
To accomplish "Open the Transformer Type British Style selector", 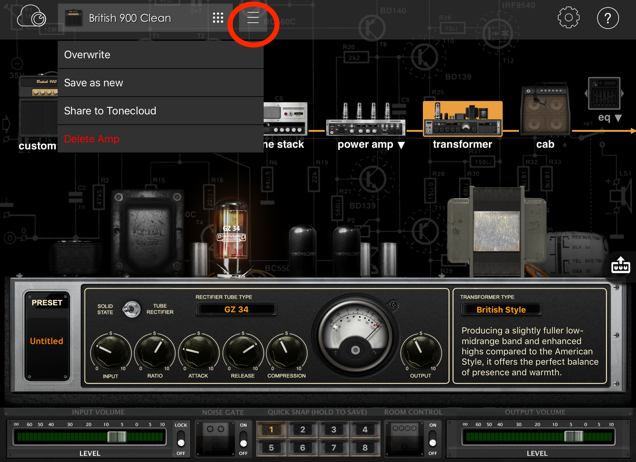I will click(501, 310).
